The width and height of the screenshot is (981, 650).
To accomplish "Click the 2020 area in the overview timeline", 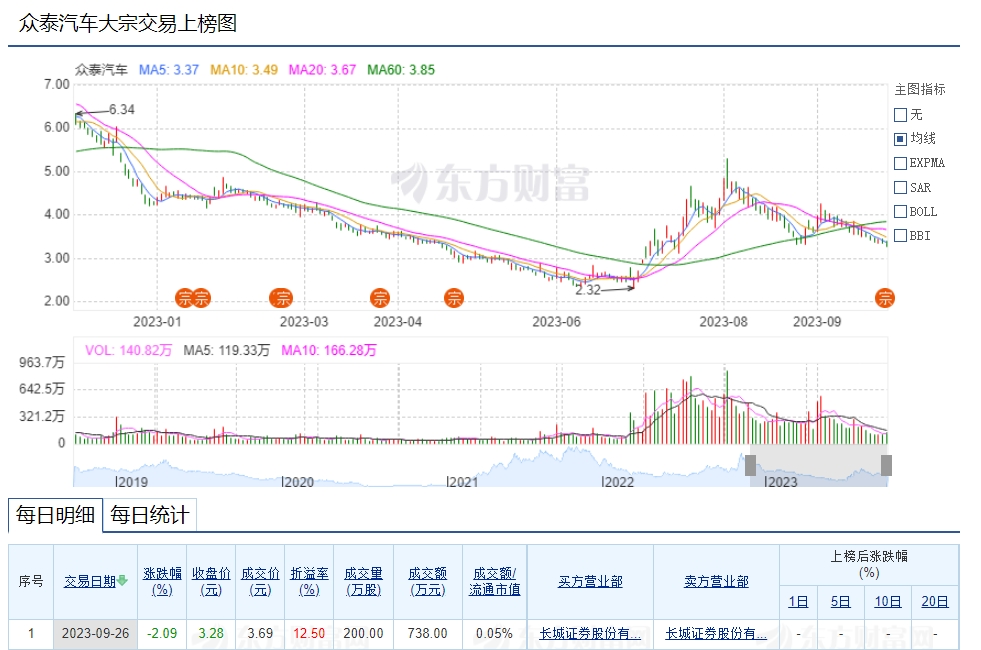I will click(x=298, y=481).
